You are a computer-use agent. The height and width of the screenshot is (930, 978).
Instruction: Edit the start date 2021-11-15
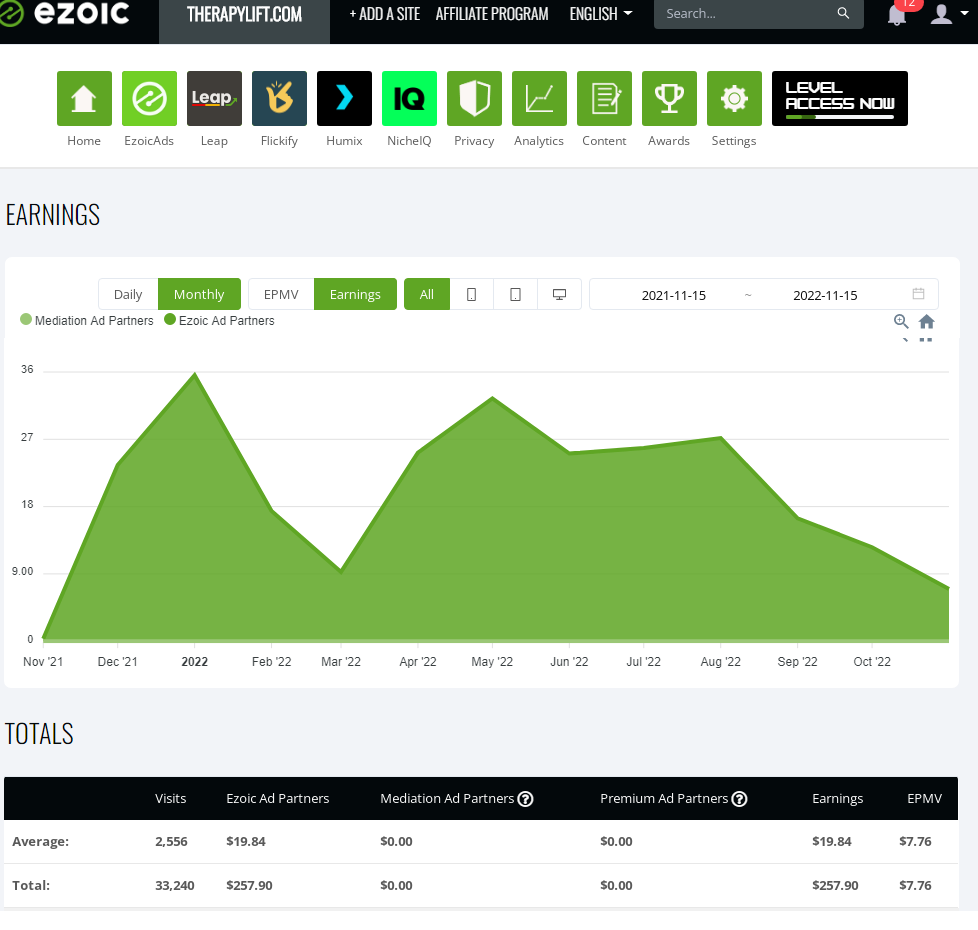674,295
